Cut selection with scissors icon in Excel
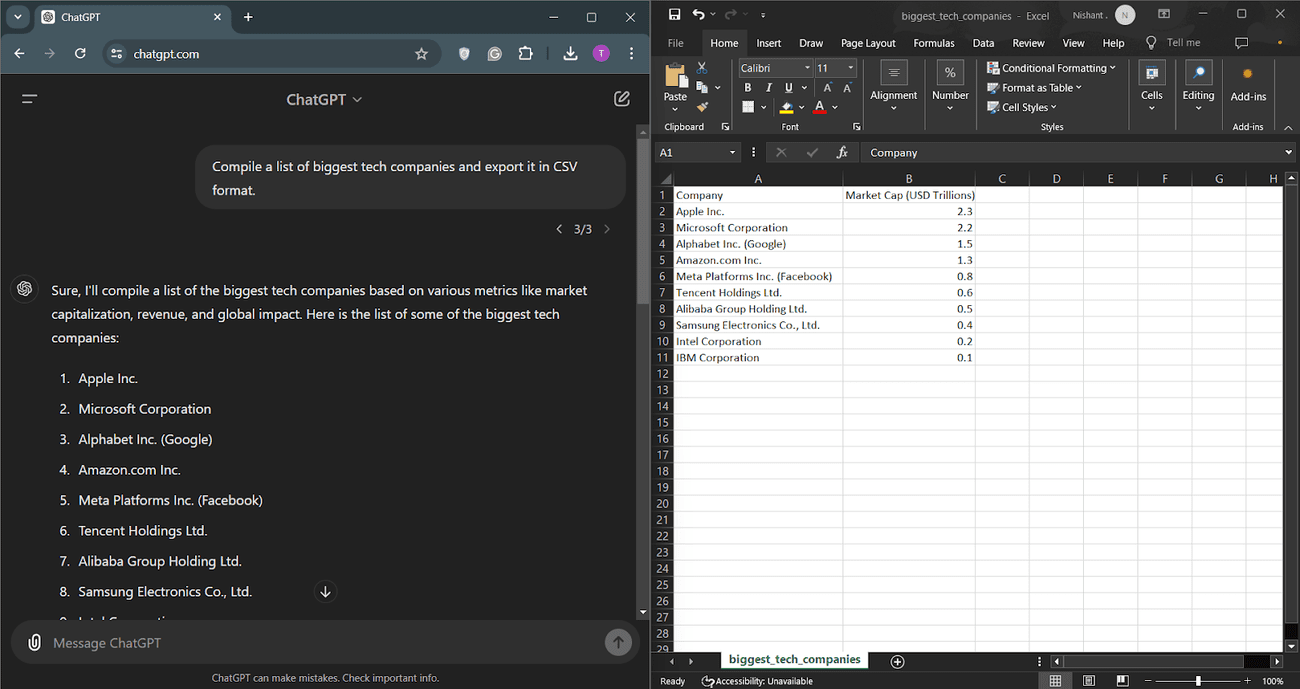The height and width of the screenshot is (689, 1300). tap(702, 68)
